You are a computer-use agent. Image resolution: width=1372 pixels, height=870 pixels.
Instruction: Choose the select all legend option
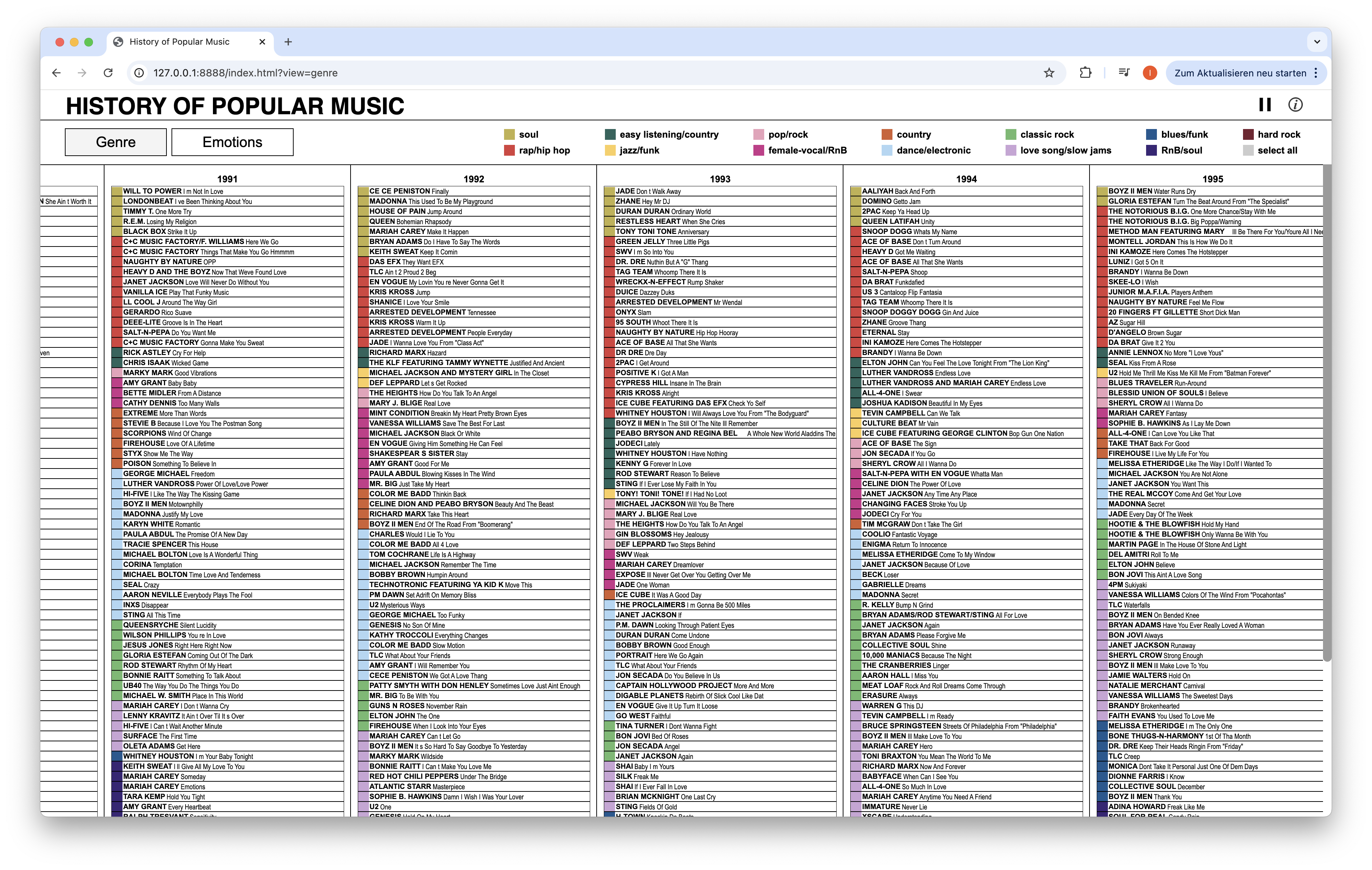[1248, 151]
